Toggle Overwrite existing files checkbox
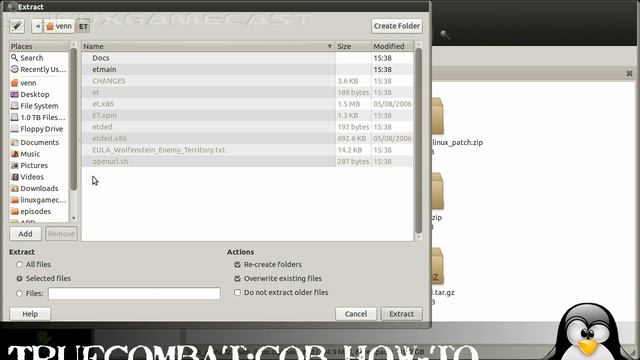640x360 pixels. [238, 278]
